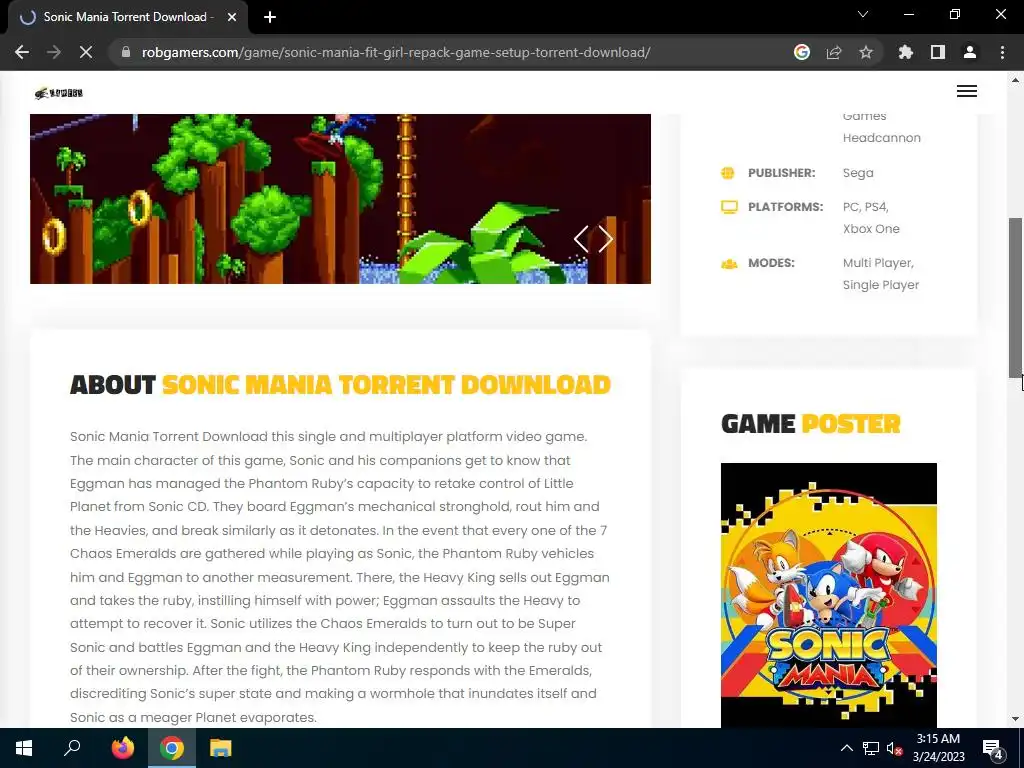Open Windows Start menu
This screenshot has width=1024, height=768.
coord(24,748)
